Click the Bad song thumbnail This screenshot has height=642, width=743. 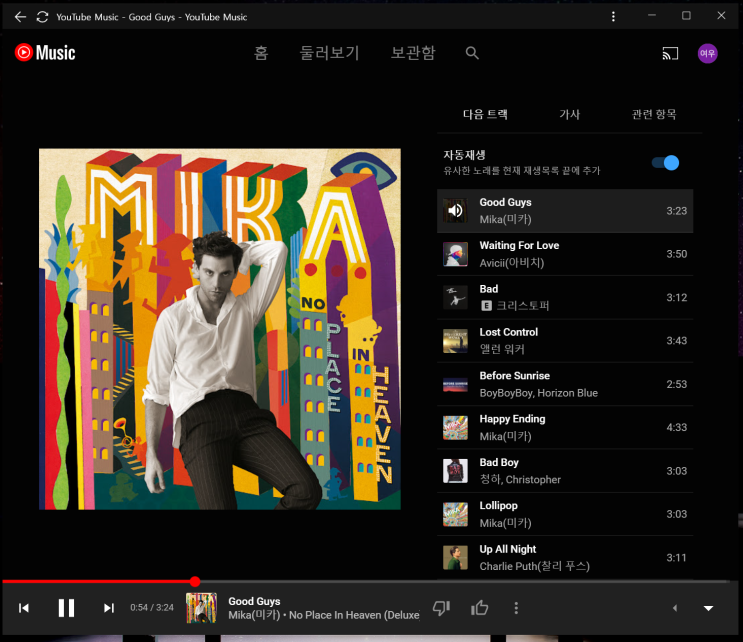point(455,298)
